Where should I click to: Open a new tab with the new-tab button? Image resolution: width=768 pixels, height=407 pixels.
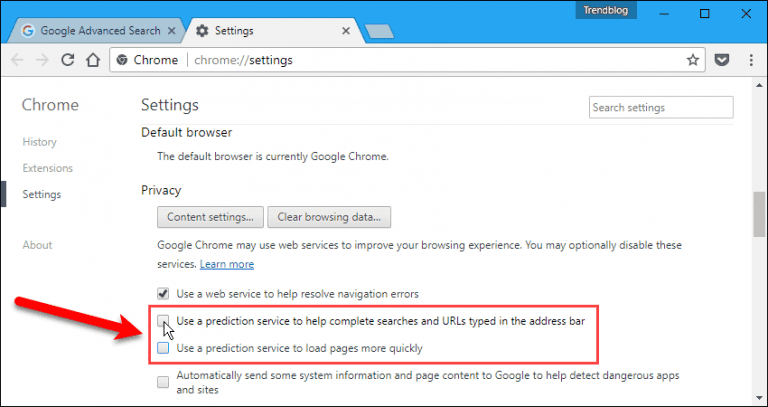[380, 31]
